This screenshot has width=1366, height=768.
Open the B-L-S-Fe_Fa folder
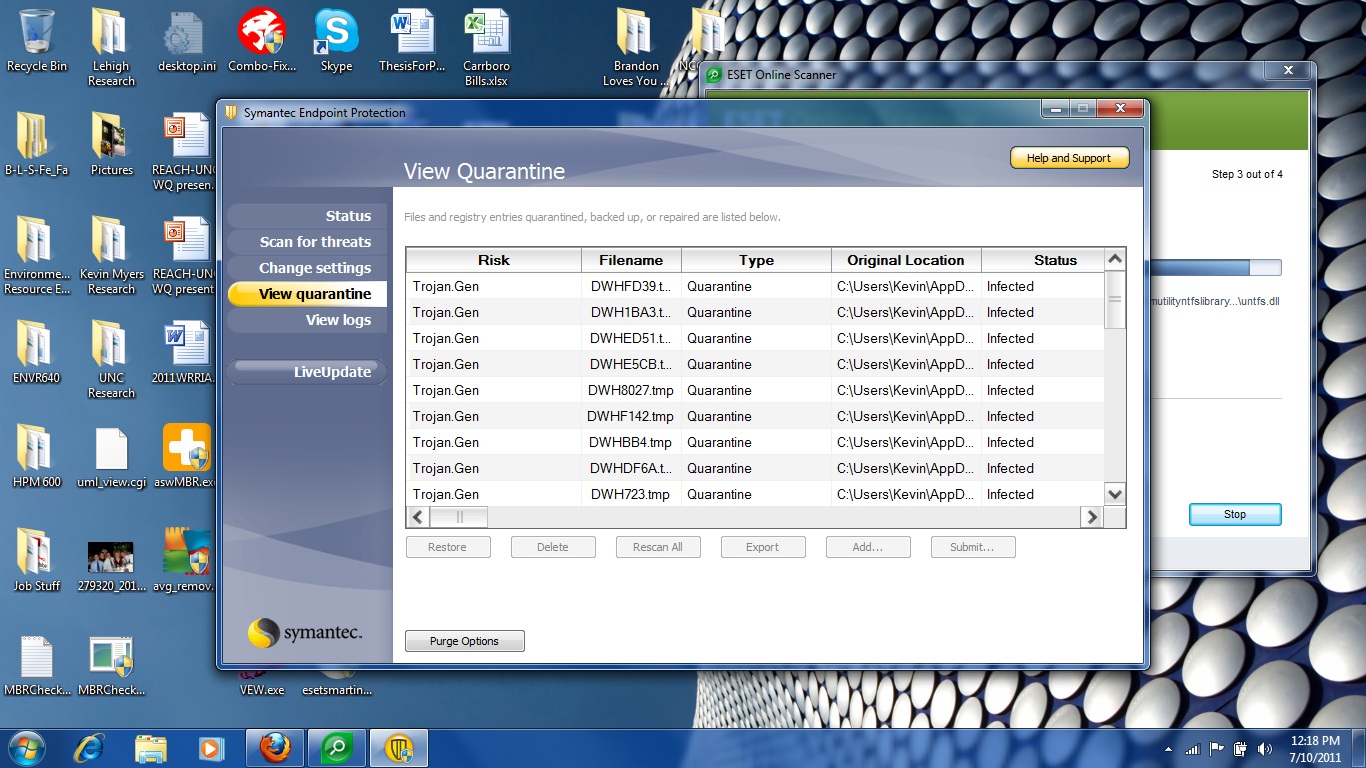tap(36, 144)
